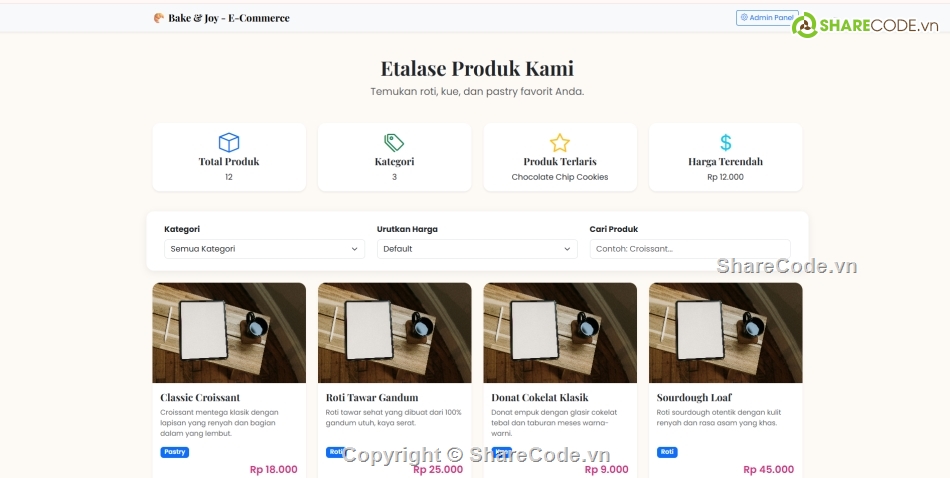Click the Bake & Joy croissant logo icon
This screenshot has width=950, height=478.
pyautogui.click(x=159, y=18)
